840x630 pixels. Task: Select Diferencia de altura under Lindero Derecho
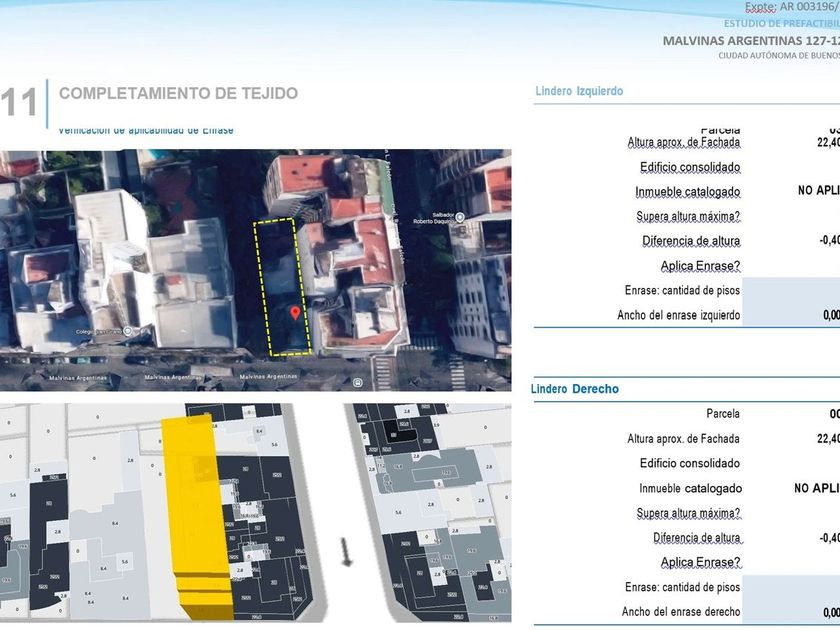coord(698,537)
